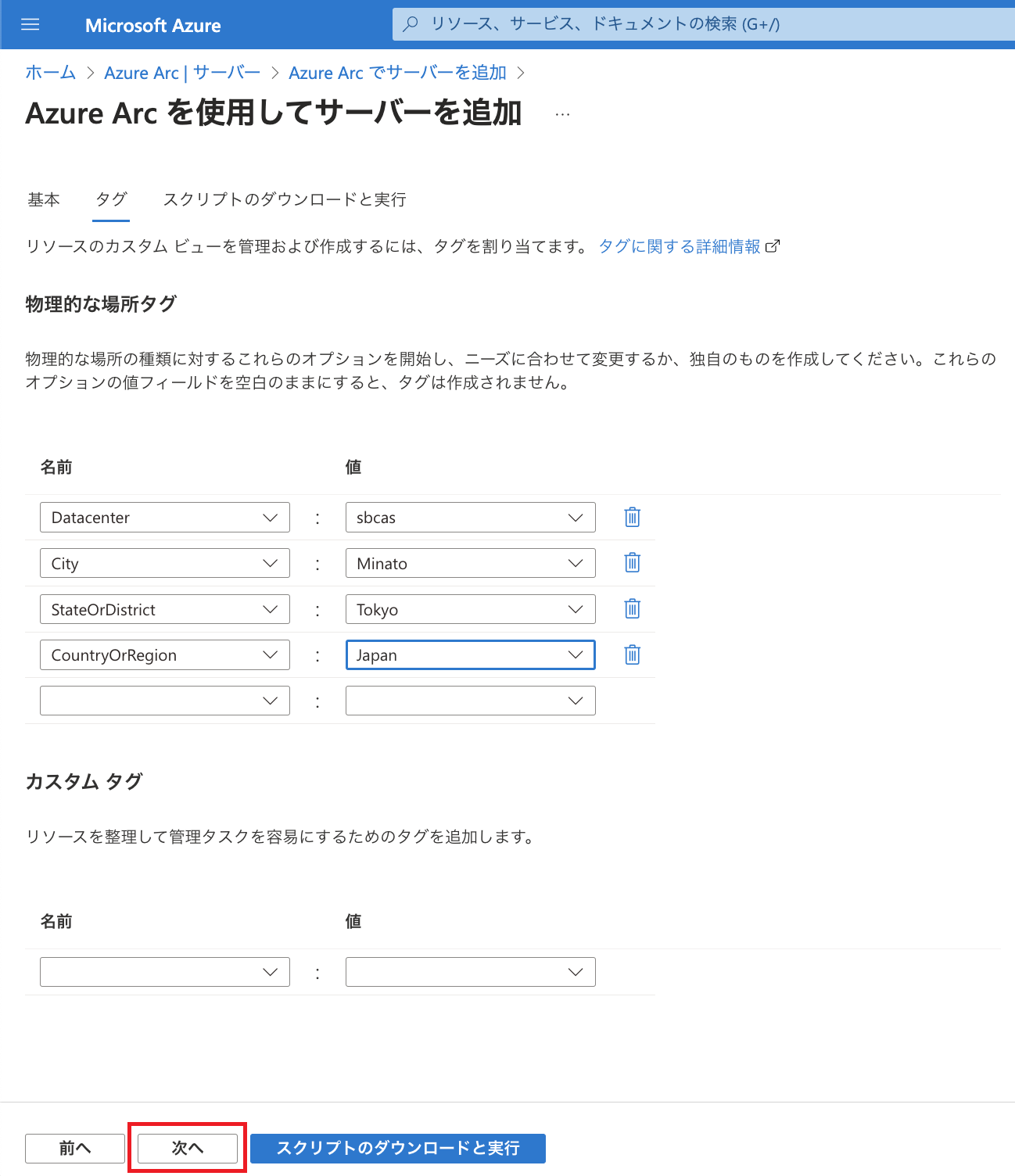Switch to スクリプトのダウンロードと実行 tab
The width and height of the screenshot is (1015, 1176).
(x=285, y=199)
